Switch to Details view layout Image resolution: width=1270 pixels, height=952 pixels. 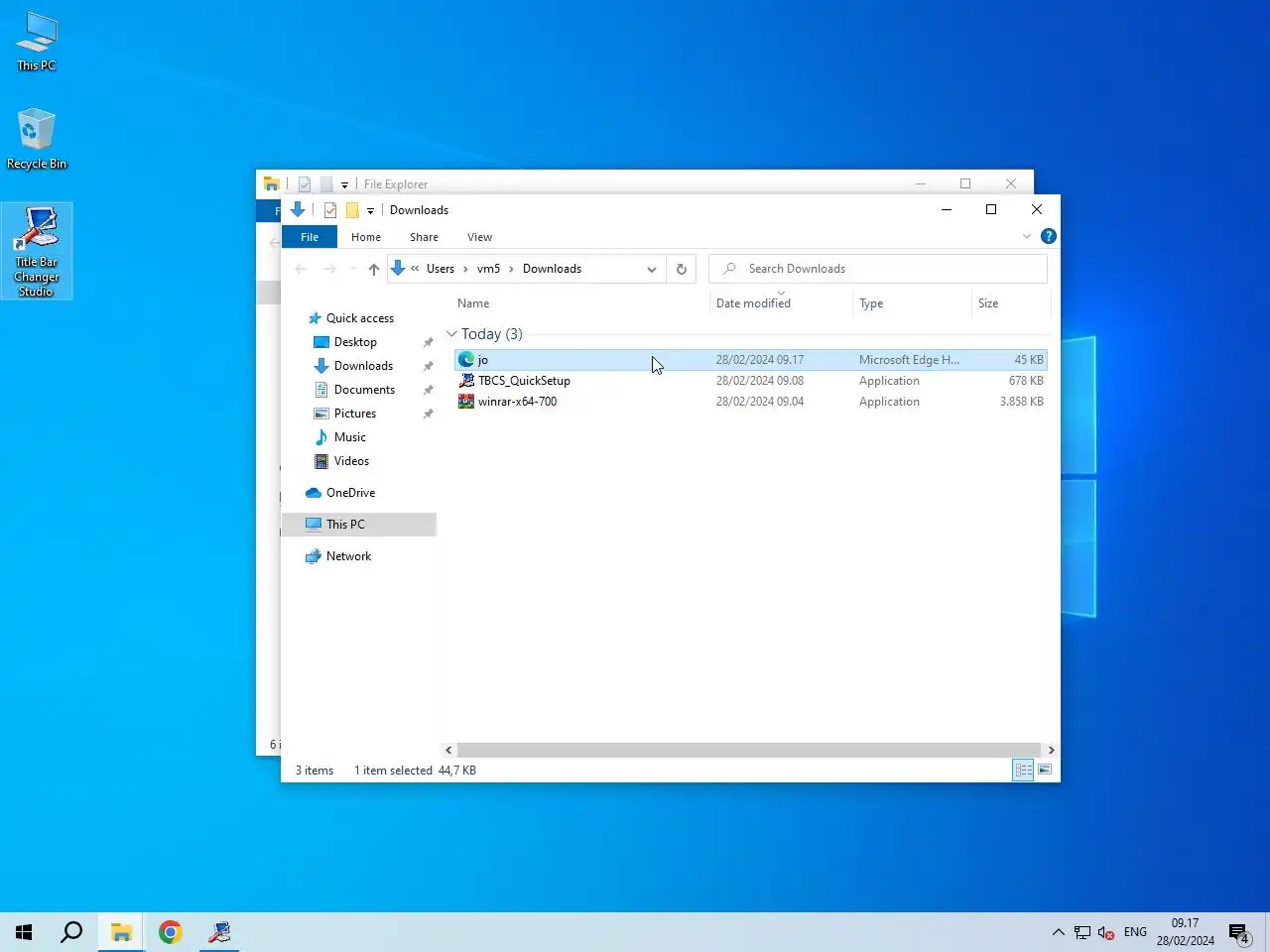pyautogui.click(x=1023, y=771)
